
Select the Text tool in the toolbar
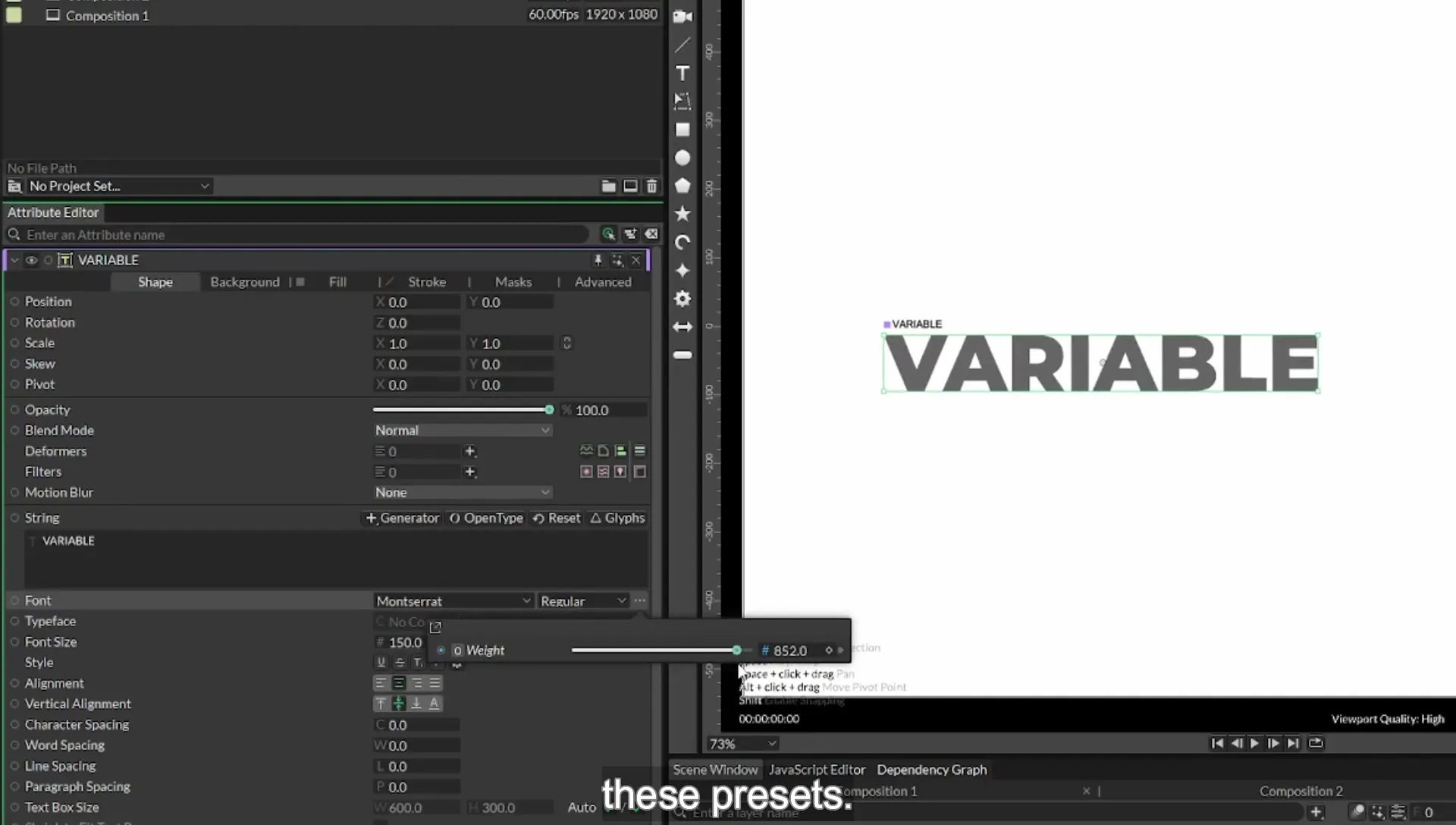[x=682, y=73]
